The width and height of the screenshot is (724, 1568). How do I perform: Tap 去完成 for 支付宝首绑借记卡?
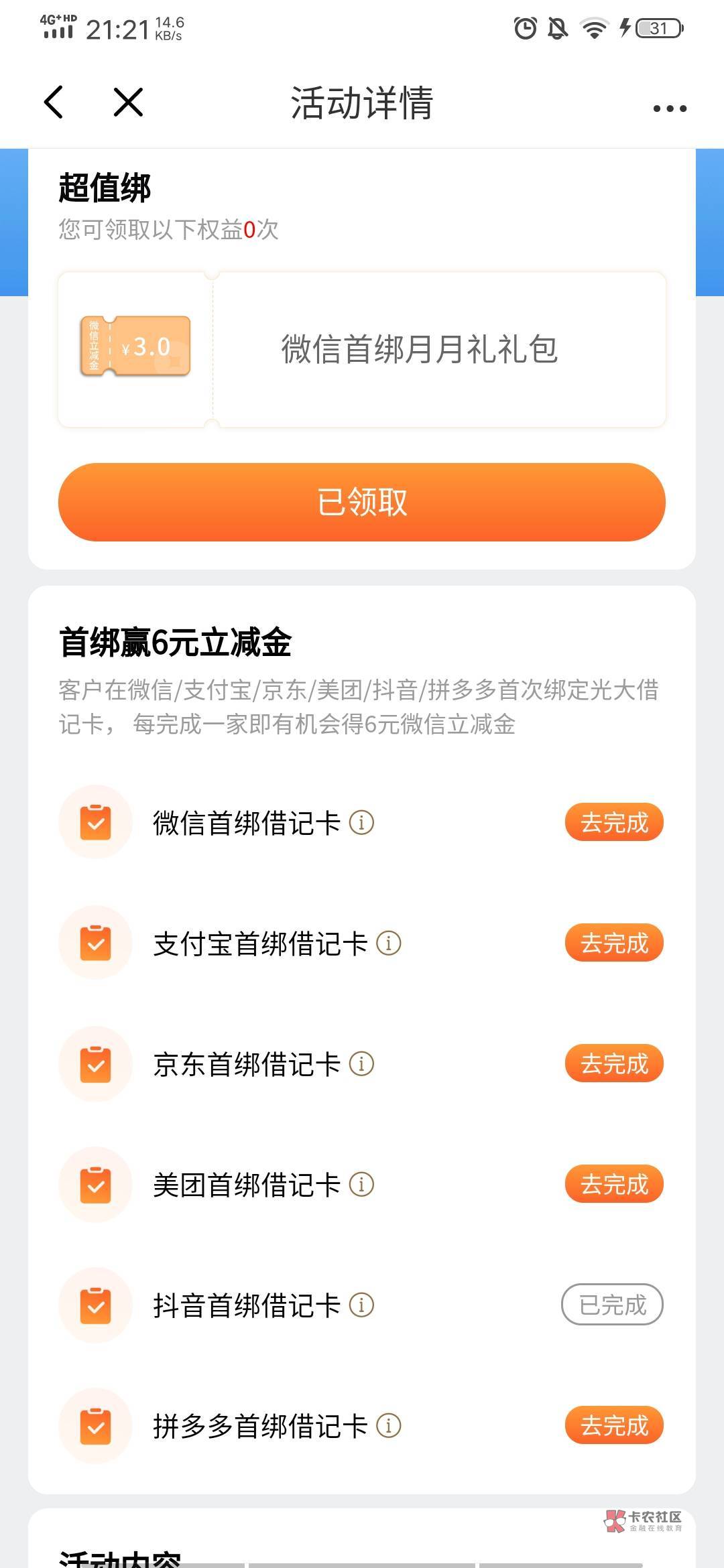click(614, 943)
